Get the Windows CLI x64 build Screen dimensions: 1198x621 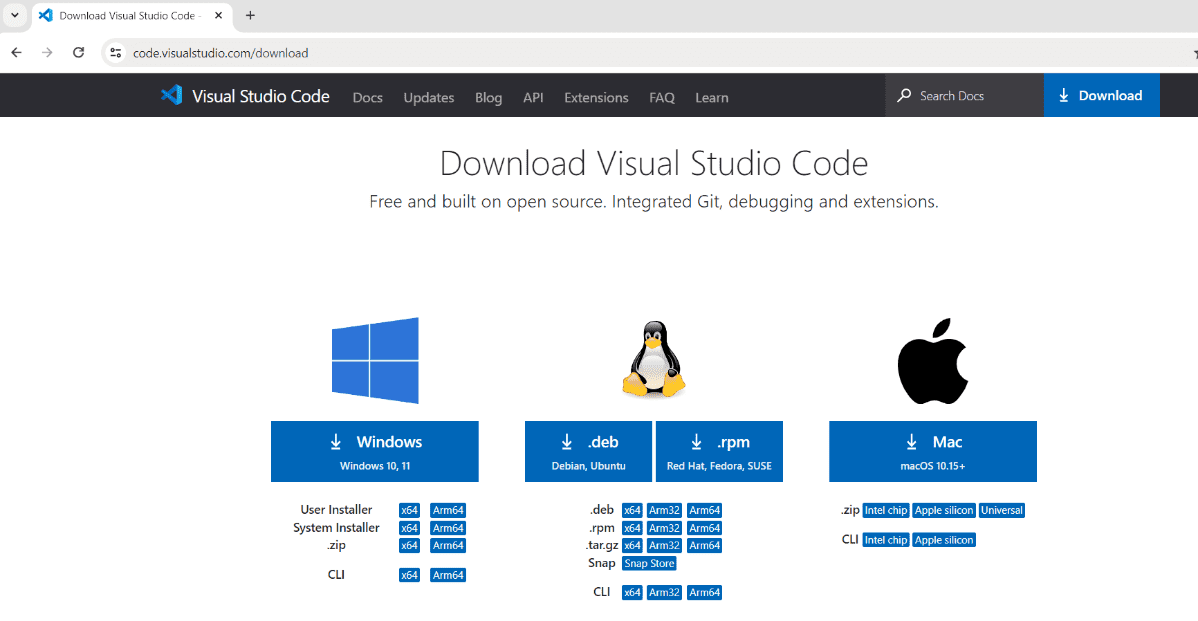[x=410, y=575]
